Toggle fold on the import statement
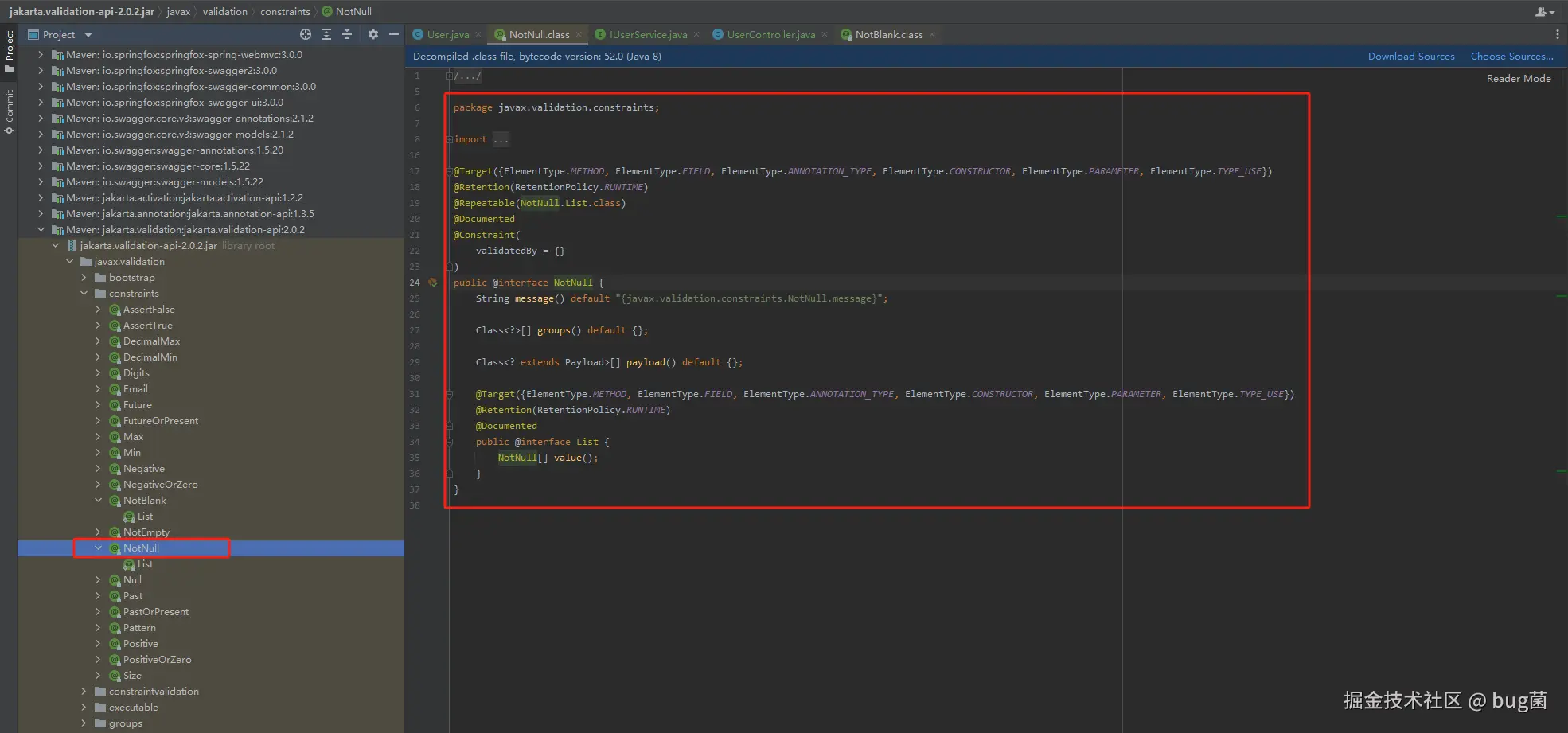 (x=450, y=139)
